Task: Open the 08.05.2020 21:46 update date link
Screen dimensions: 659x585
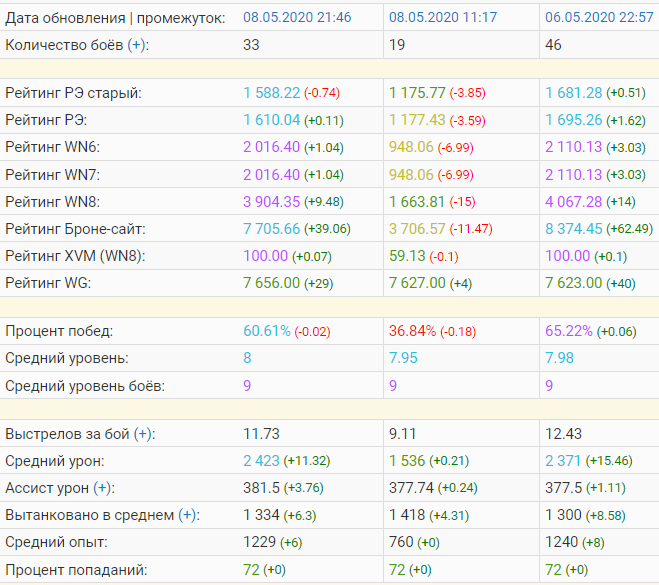Action: tap(297, 18)
